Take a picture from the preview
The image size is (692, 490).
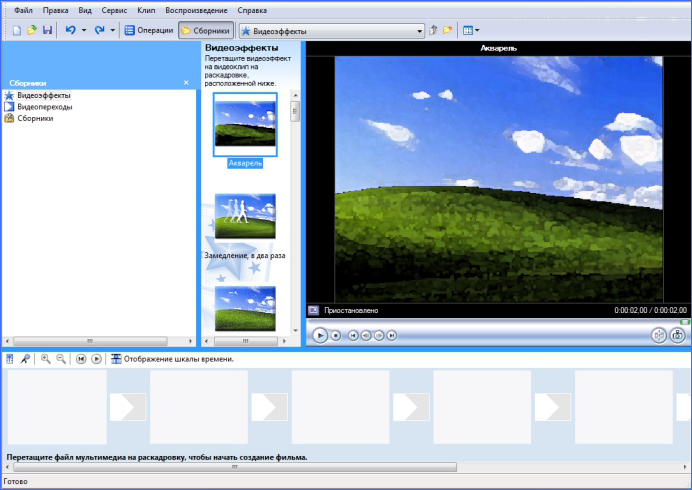coord(678,336)
